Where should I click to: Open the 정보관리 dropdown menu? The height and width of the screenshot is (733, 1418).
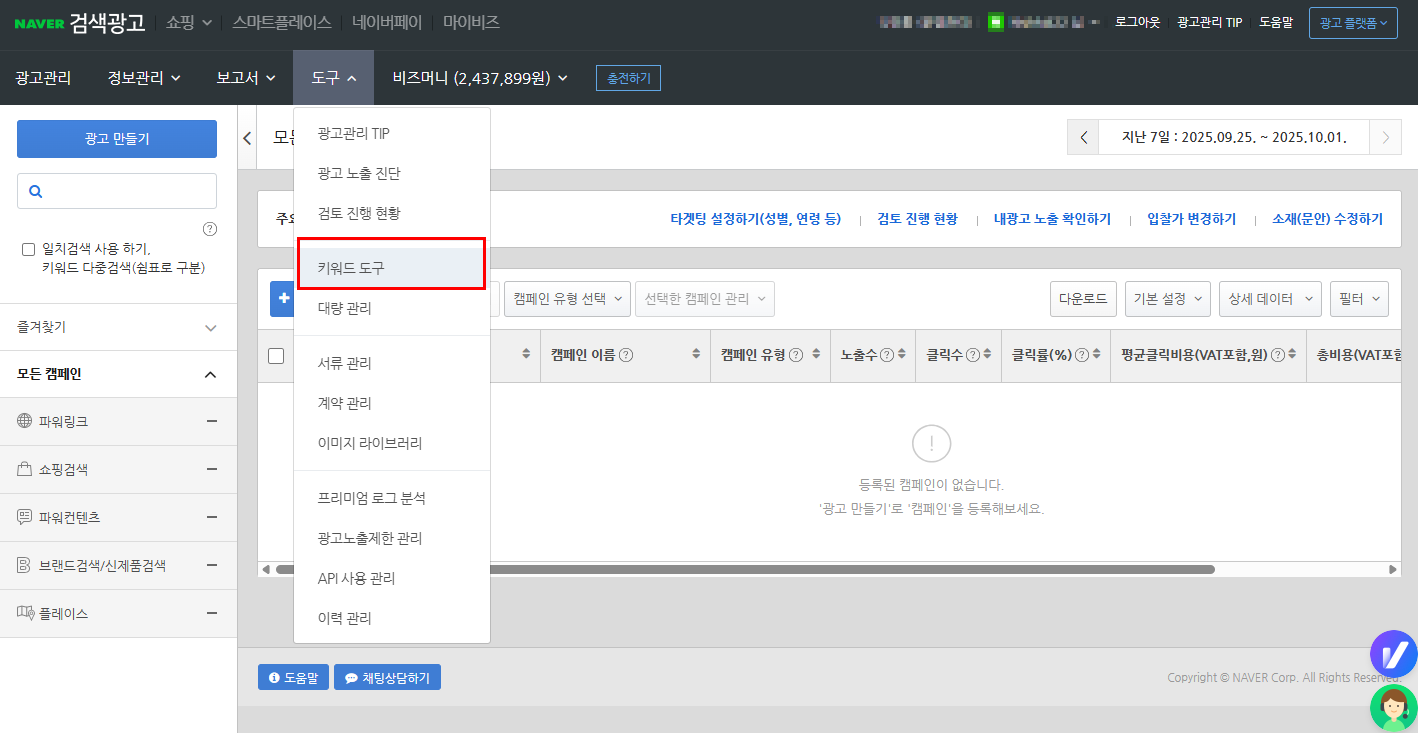pos(144,77)
